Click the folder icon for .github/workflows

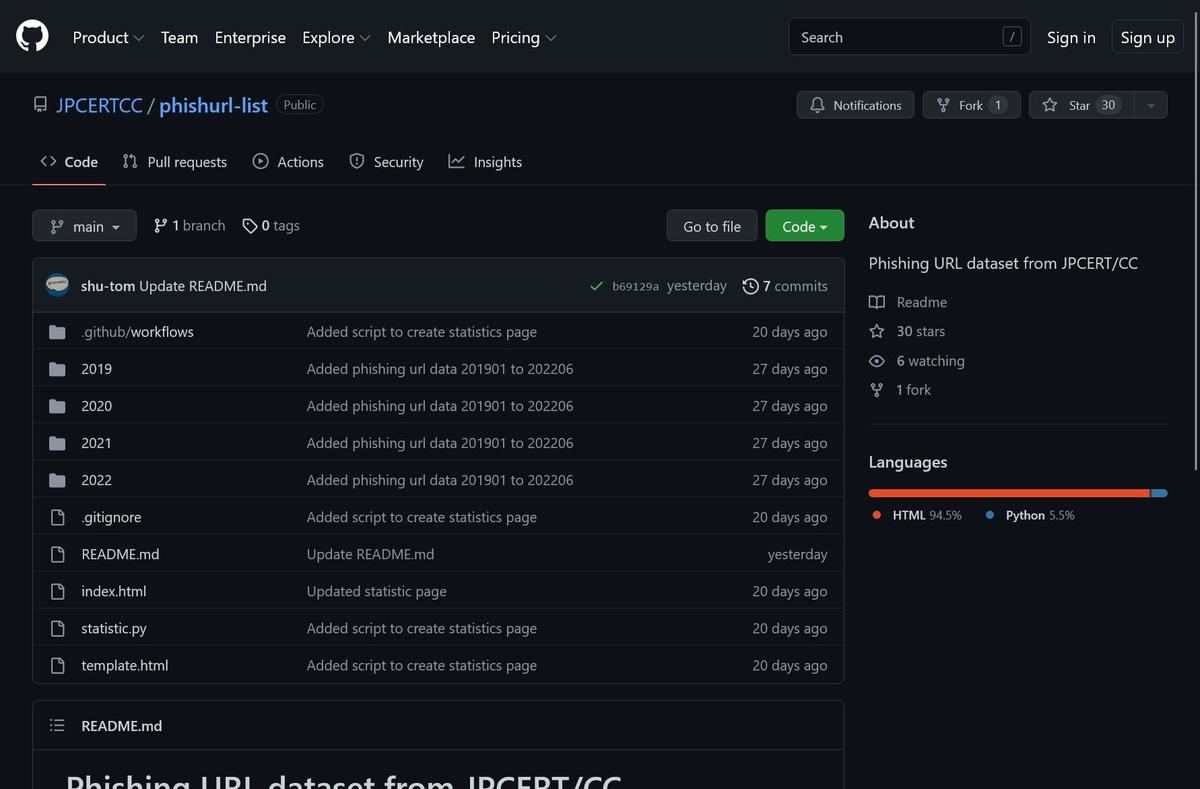(57, 332)
